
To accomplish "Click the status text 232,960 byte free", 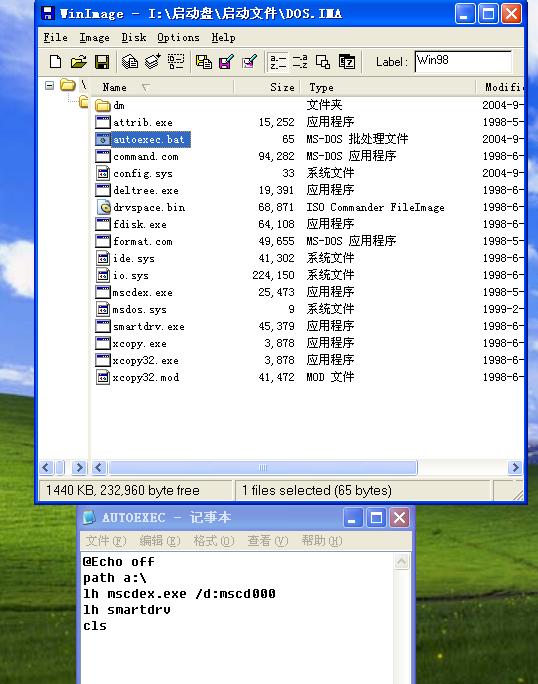I will click(x=150, y=491).
